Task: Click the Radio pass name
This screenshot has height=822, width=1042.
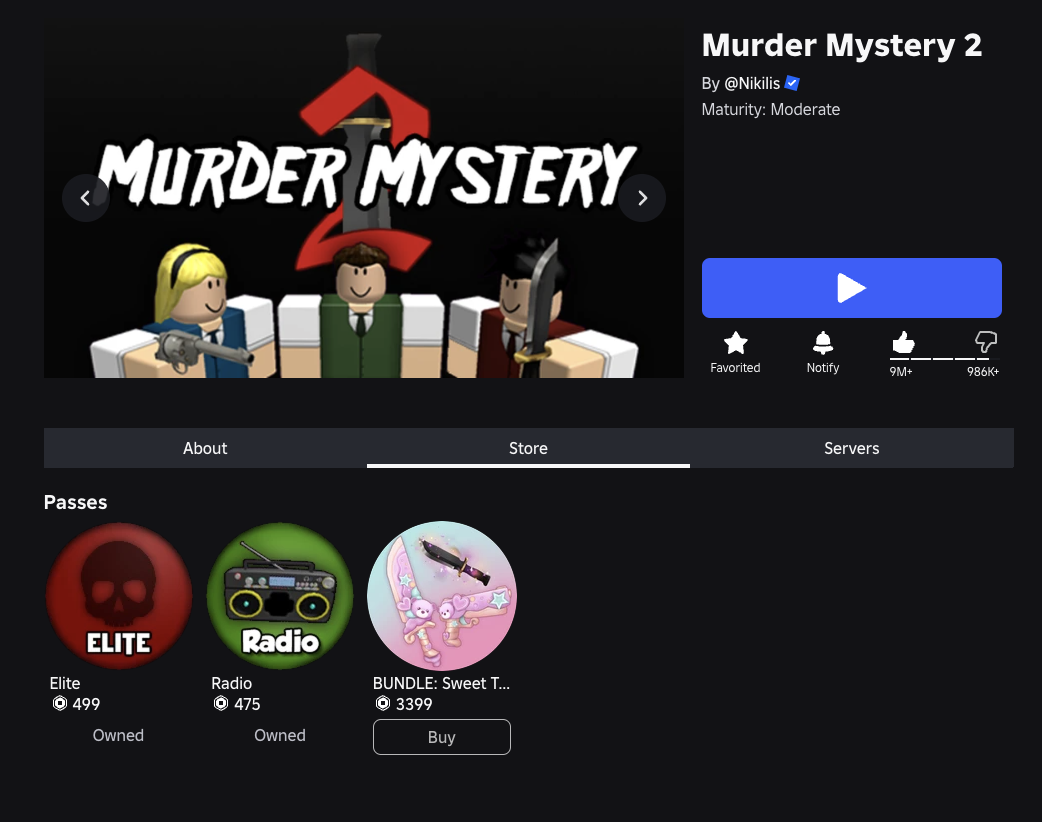Action: (231, 683)
